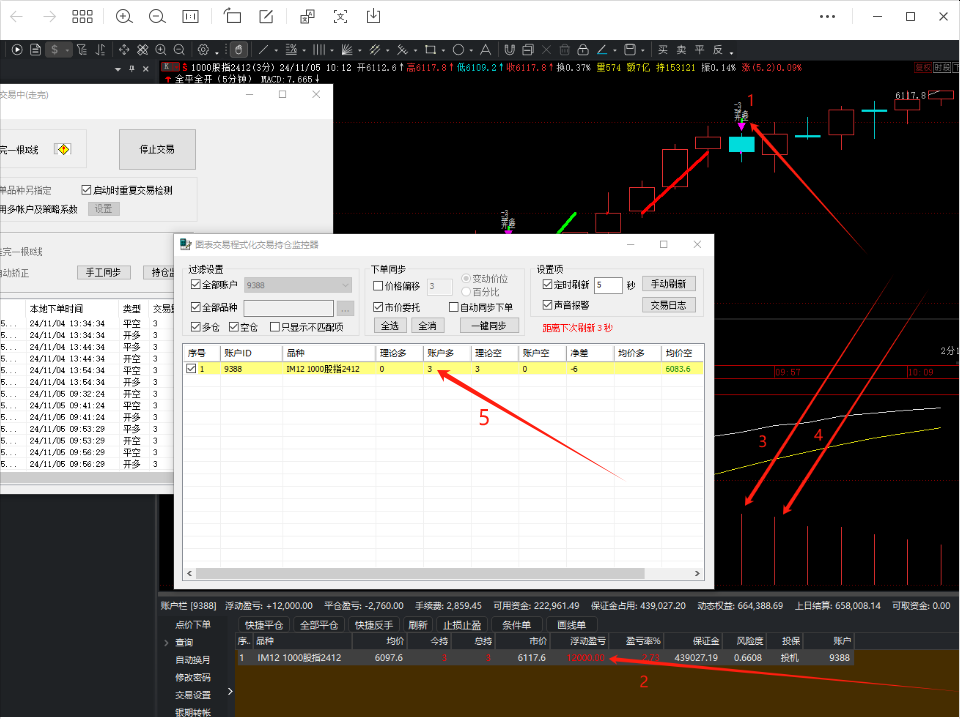960x719 pixels.
Task: Toggle the magnet snap icon
Action: point(509,50)
